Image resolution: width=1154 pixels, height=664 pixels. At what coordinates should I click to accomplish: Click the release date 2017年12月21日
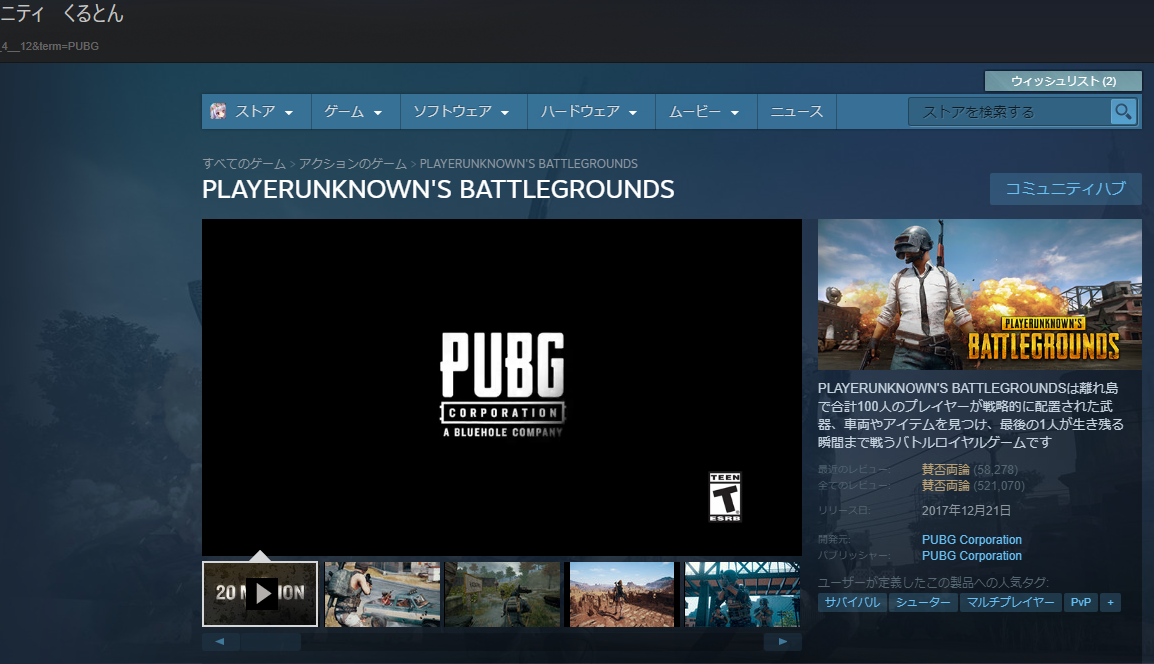pyautogui.click(x=966, y=510)
